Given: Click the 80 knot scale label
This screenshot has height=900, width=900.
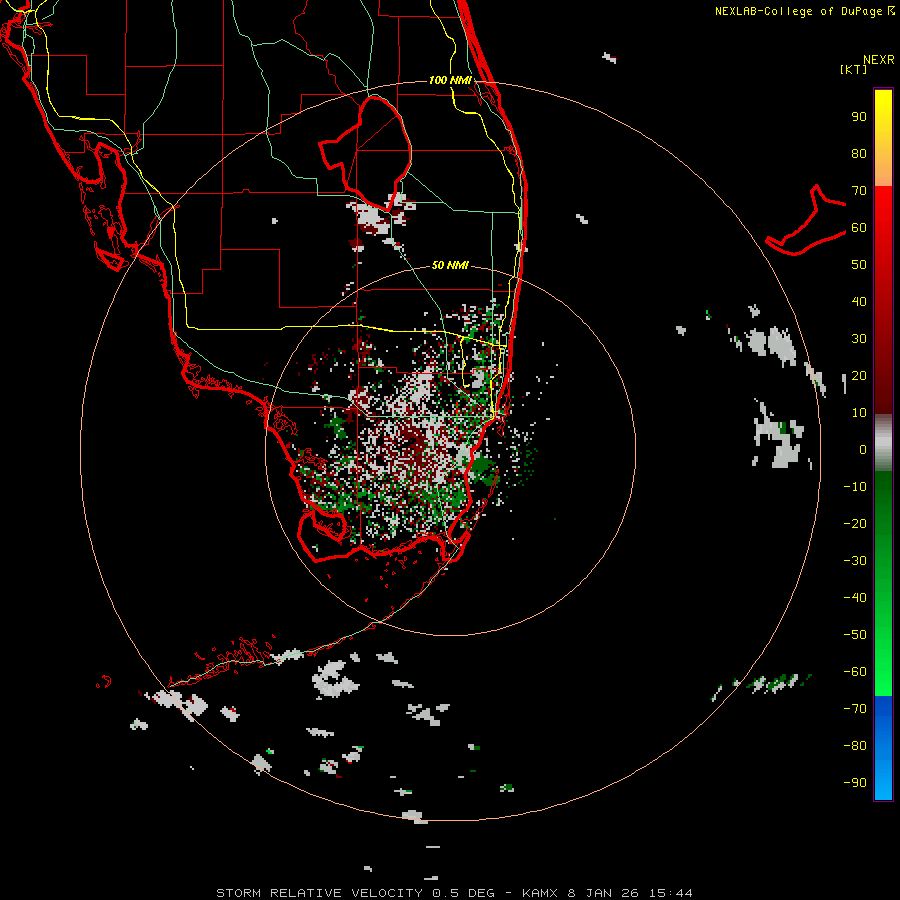Looking at the screenshot, I should (x=859, y=154).
